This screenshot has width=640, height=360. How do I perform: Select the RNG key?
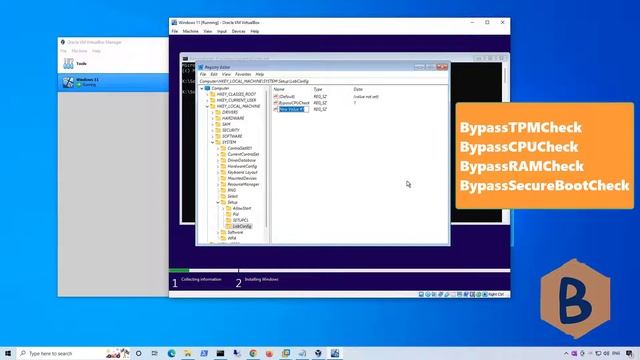point(231,190)
